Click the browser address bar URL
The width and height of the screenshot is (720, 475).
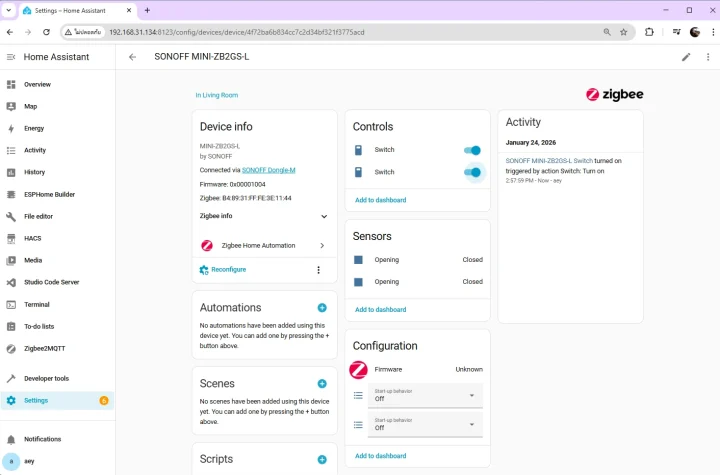[300, 32]
